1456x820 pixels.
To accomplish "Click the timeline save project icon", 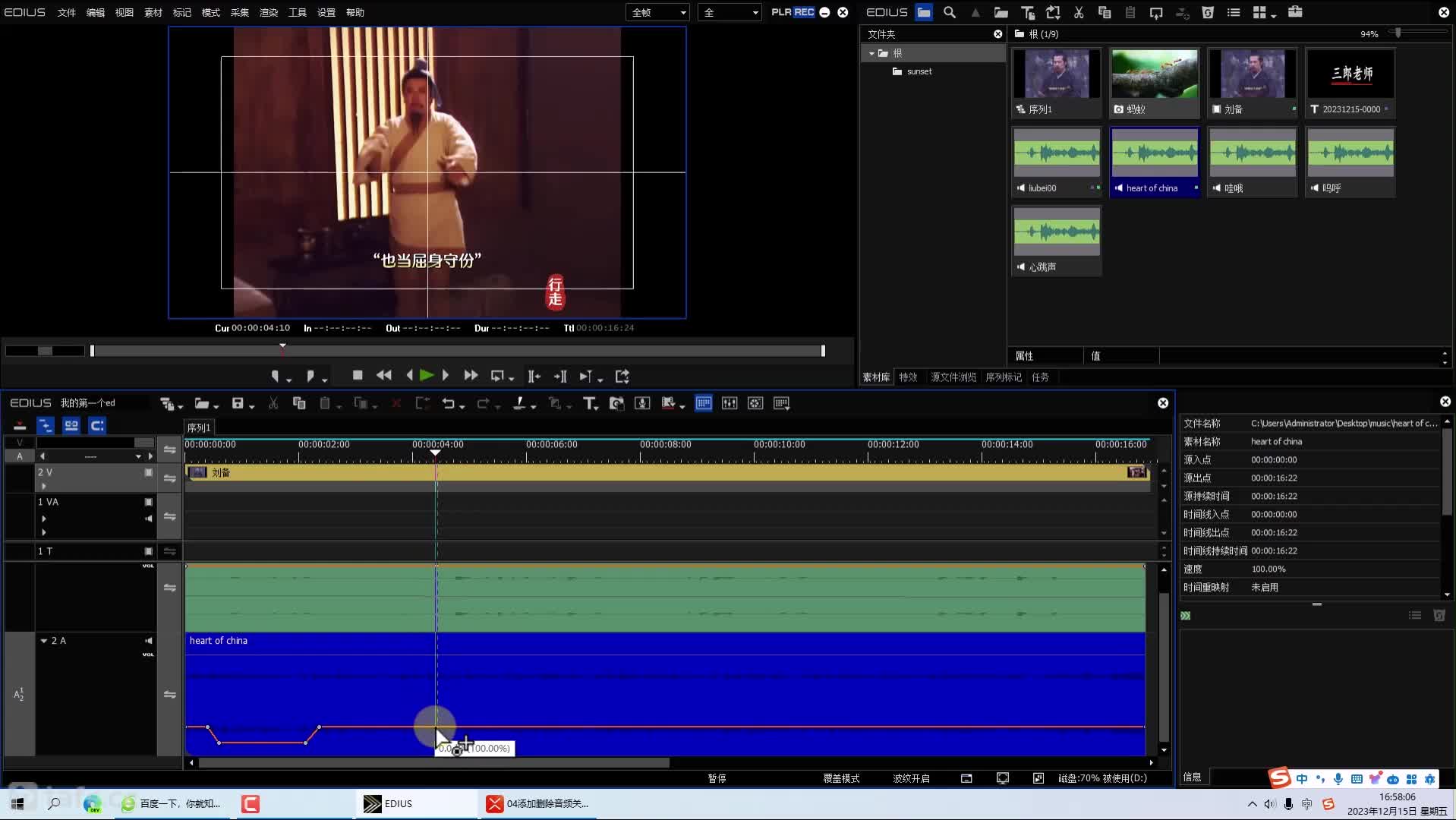I will (x=238, y=403).
